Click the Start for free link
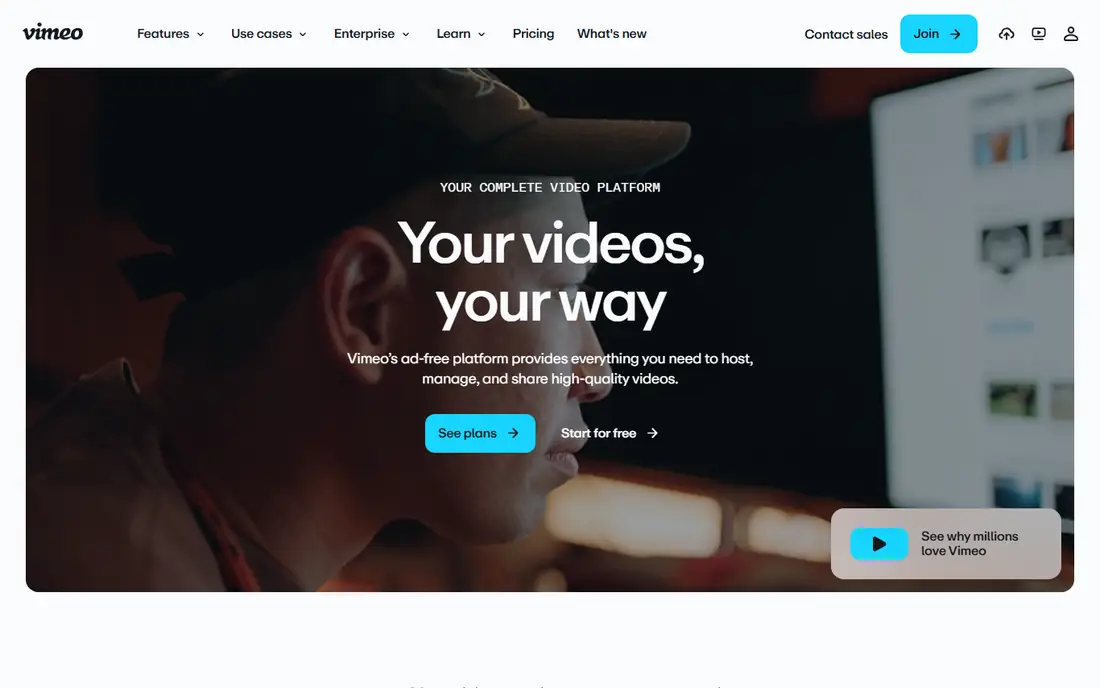The height and width of the screenshot is (688, 1100). point(609,433)
